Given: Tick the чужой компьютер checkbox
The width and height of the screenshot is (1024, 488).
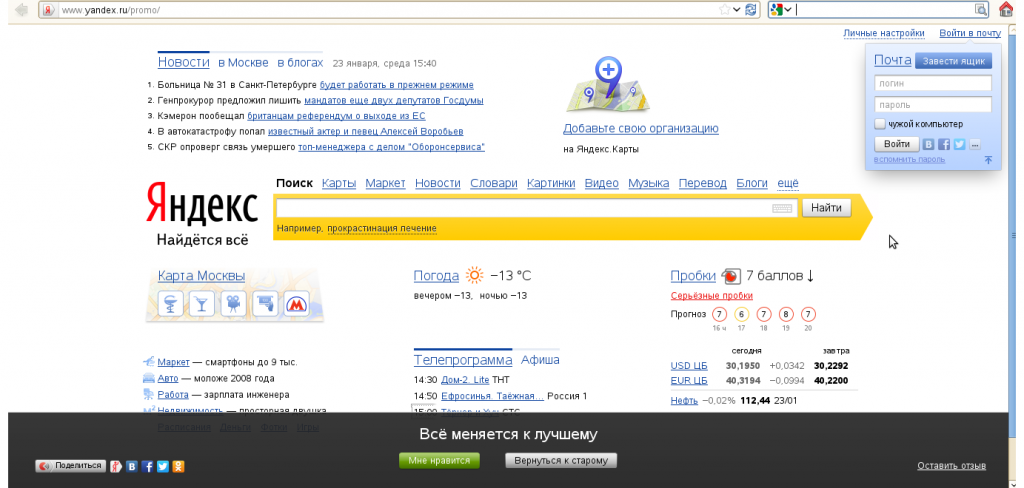Looking at the screenshot, I should click(x=880, y=124).
